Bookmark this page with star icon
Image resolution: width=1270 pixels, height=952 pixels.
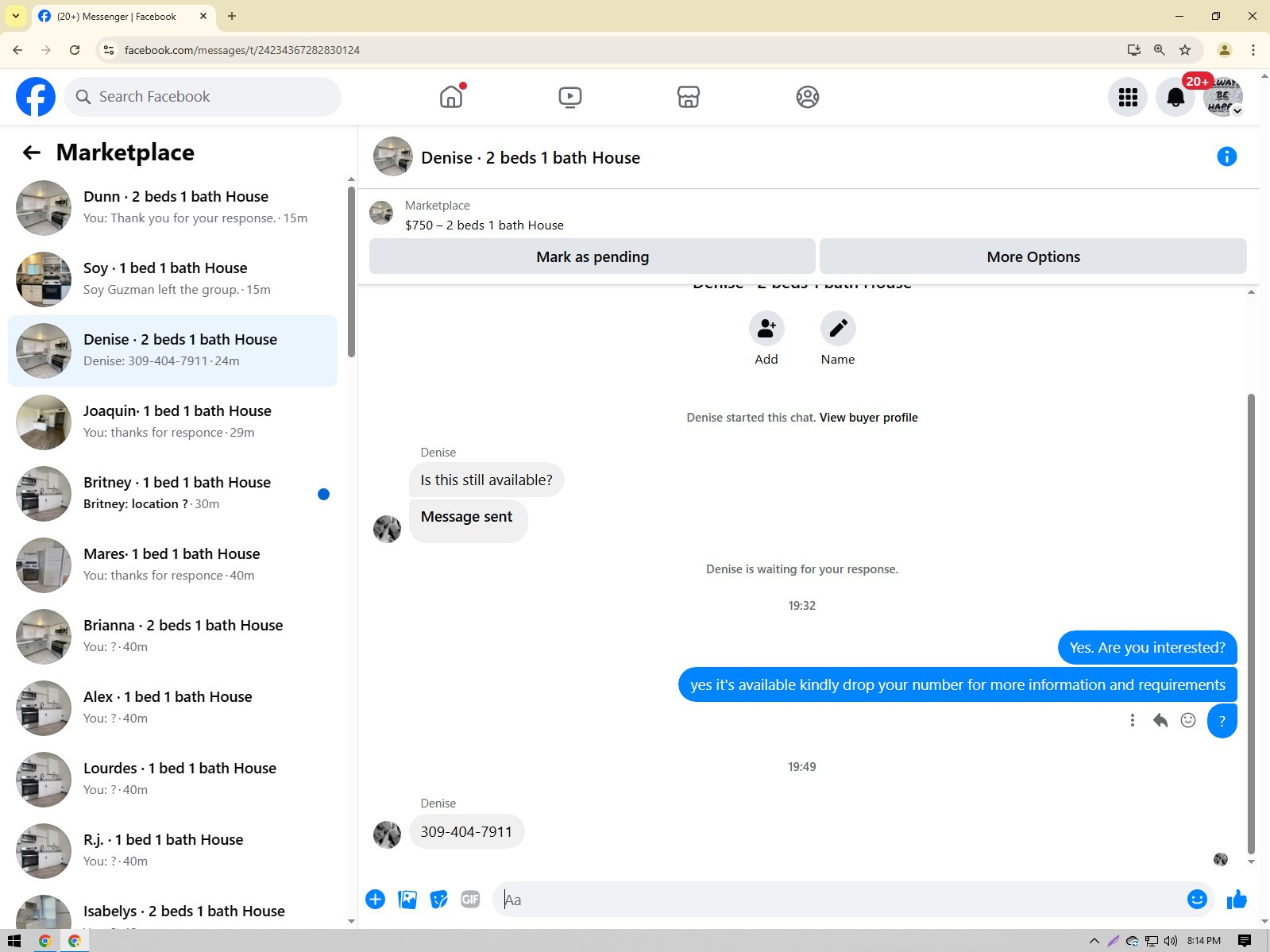(x=1185, y=50)
